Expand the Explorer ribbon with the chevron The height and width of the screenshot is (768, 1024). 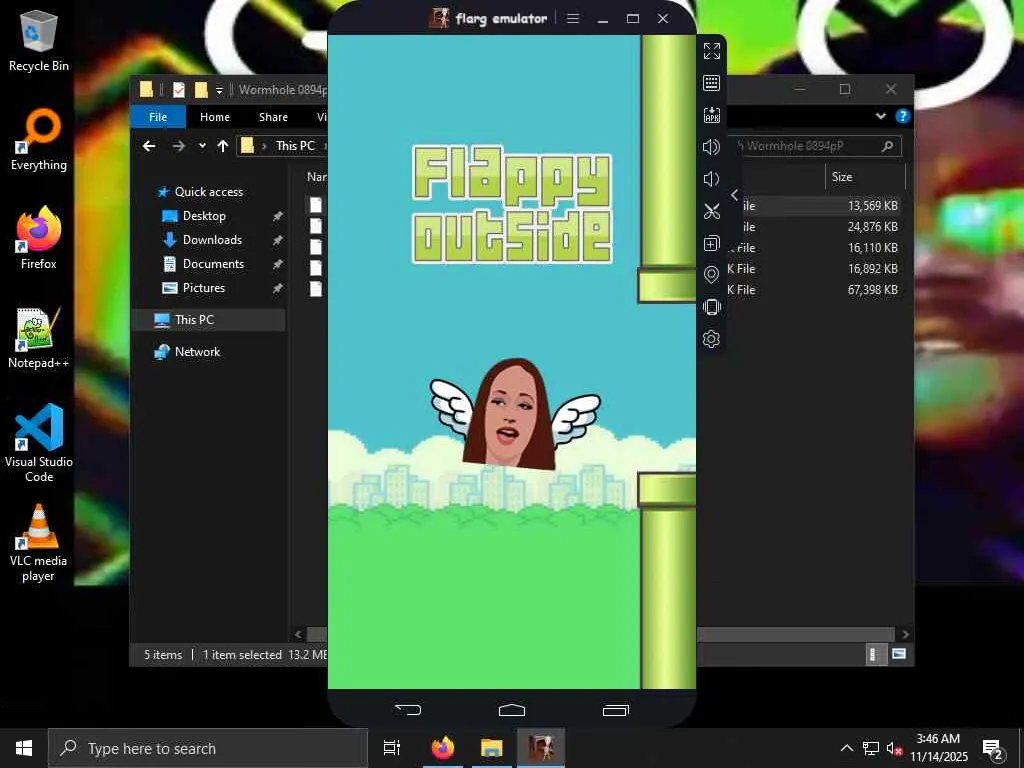(881, 116)
